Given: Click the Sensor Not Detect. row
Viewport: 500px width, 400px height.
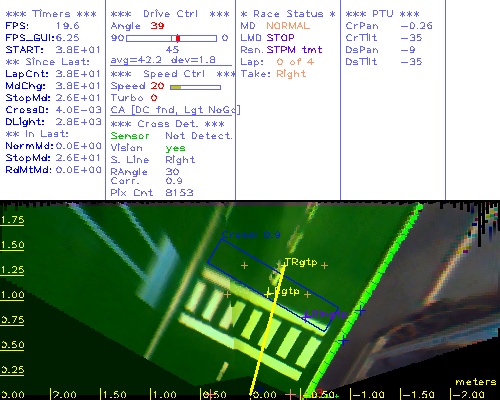Looking at the screenshot, I should [171, 136].
